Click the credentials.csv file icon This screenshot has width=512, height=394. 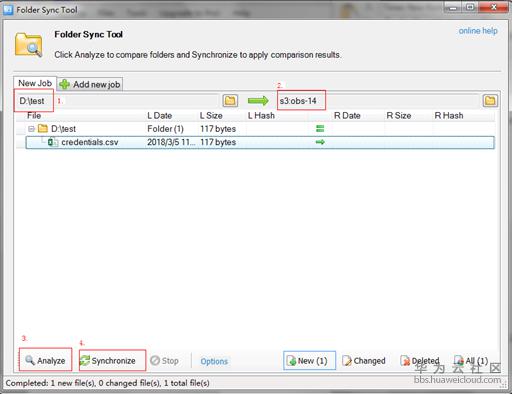[x=52, y=142]
